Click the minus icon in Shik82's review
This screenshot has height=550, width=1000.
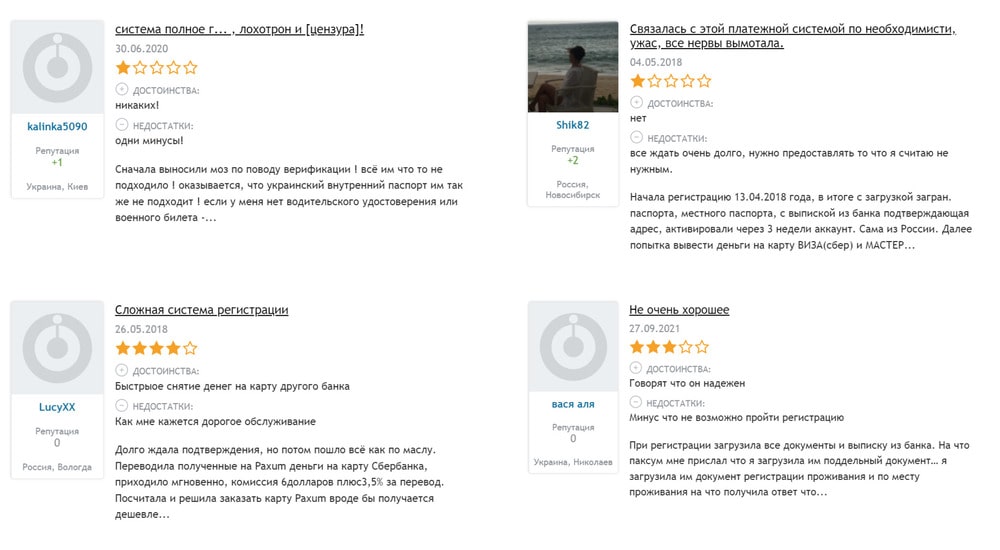636,138
